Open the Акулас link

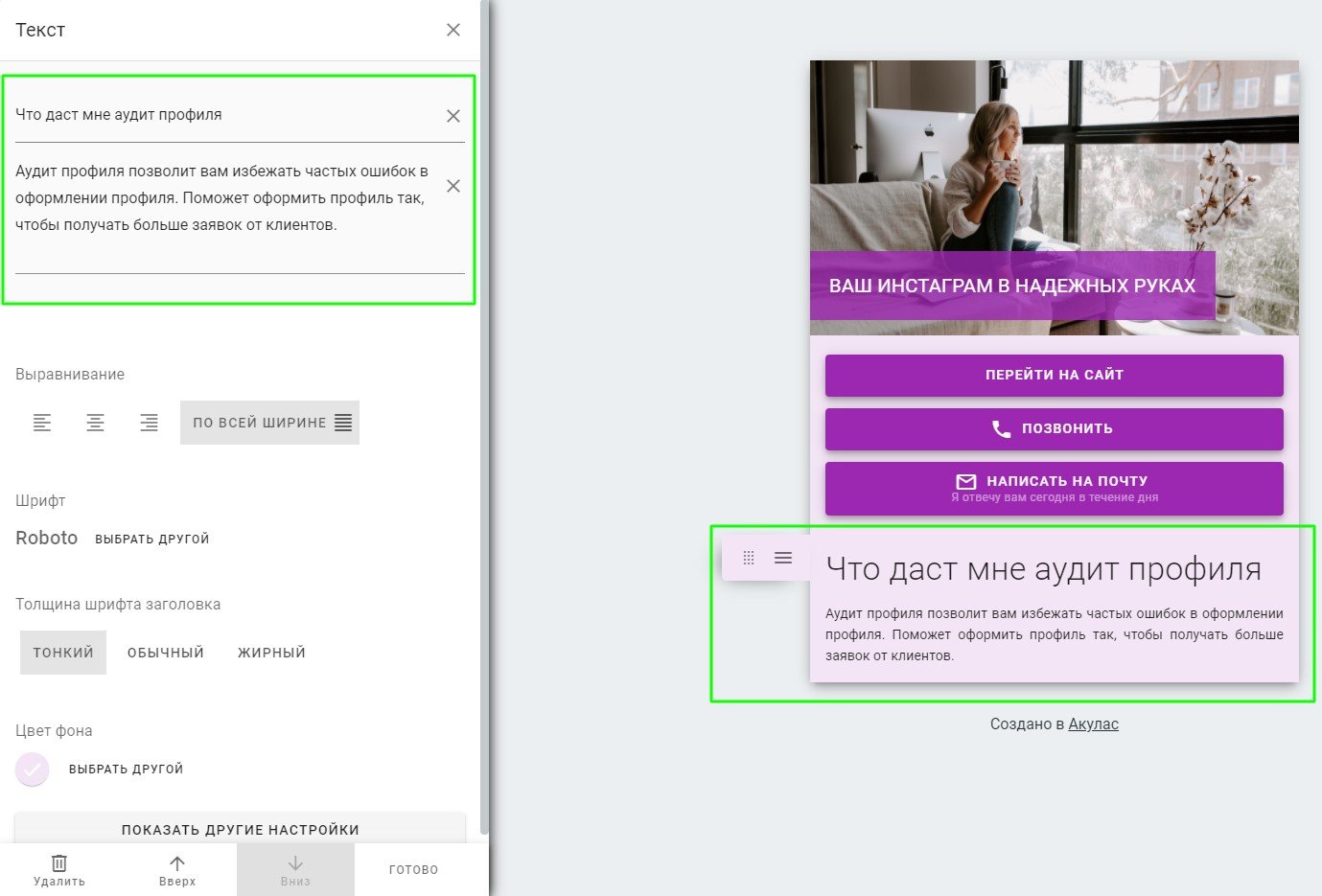1094,724
